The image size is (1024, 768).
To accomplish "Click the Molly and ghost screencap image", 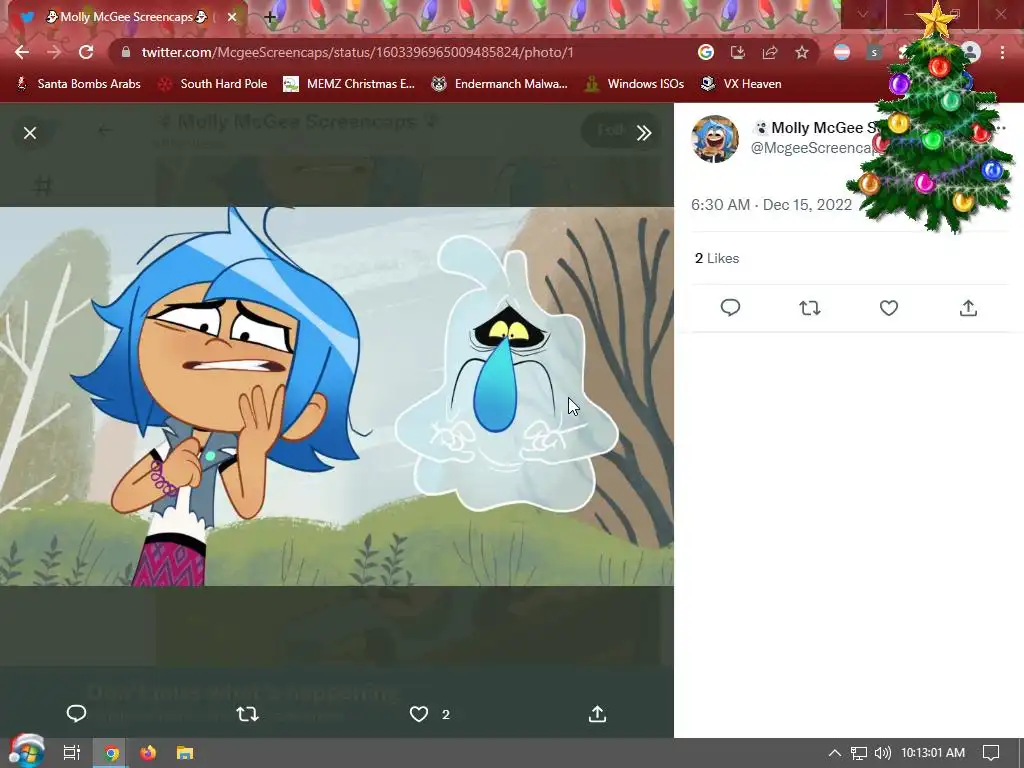I will (336, 396).
